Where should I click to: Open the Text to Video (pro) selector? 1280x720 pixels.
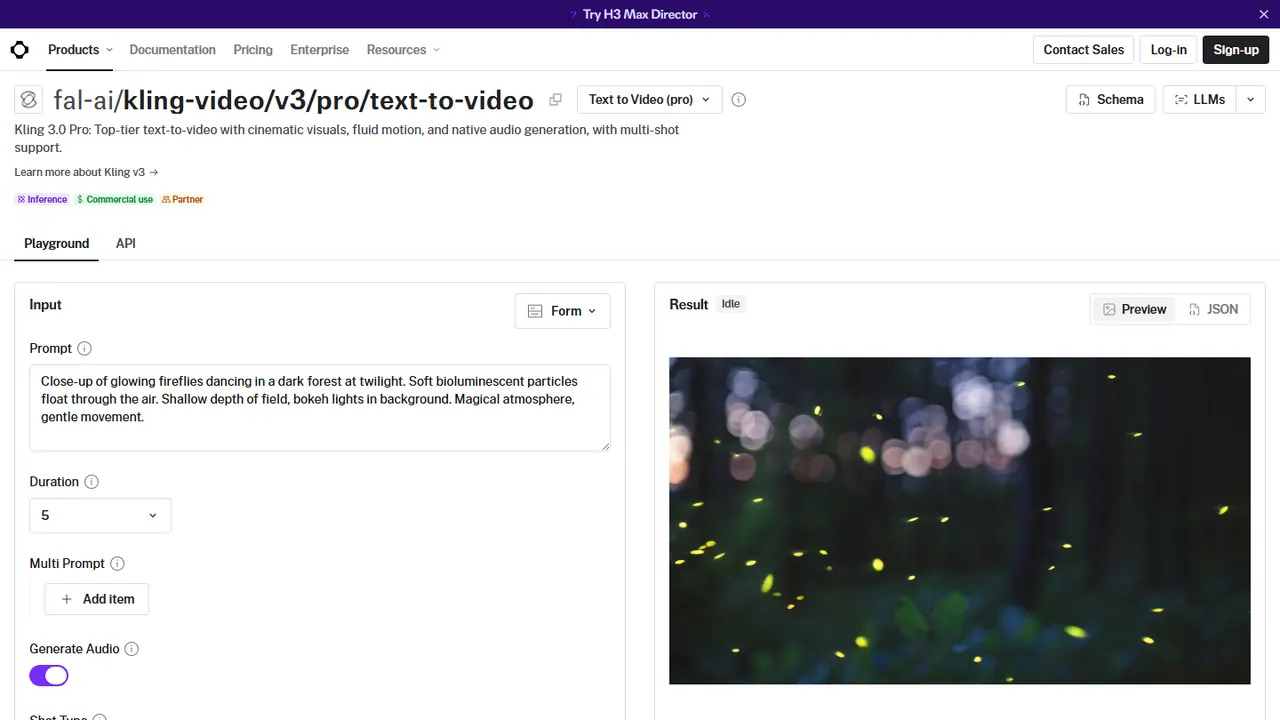pyautogui.click(x=649, y=100)
